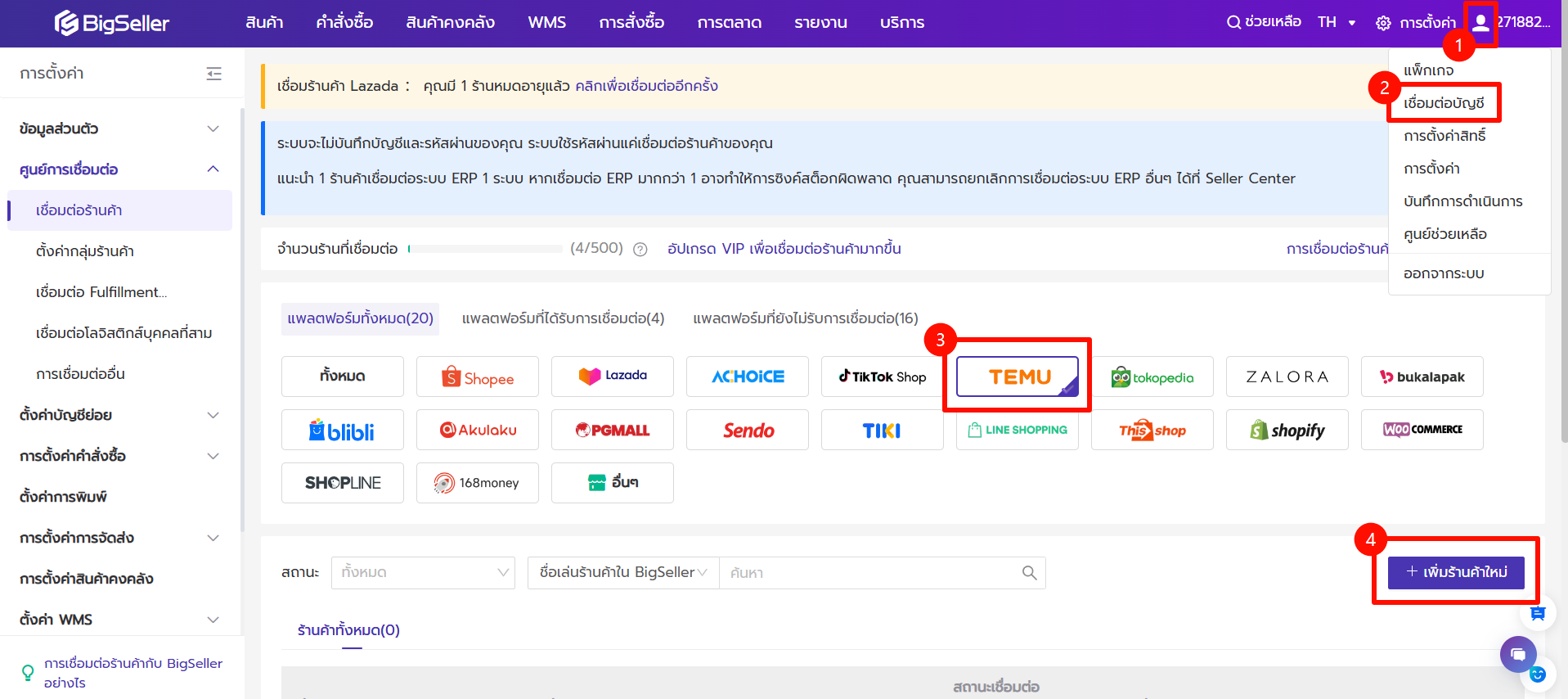Screen dimensions: 1568x699
Task: Switch to แพลตฟอร์มที่ได้รับการเชื่อมต่อ(4) tab
Action: [563, 318]
